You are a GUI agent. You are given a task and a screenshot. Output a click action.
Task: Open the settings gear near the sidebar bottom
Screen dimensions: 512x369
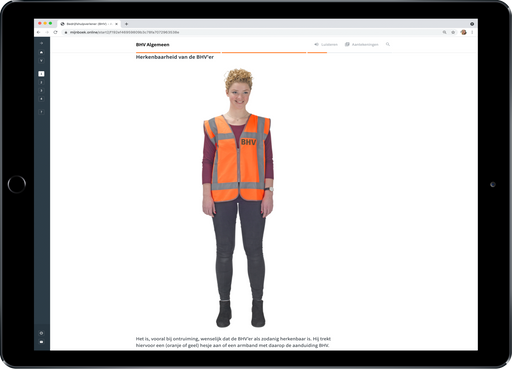click(x=41, y=333)
